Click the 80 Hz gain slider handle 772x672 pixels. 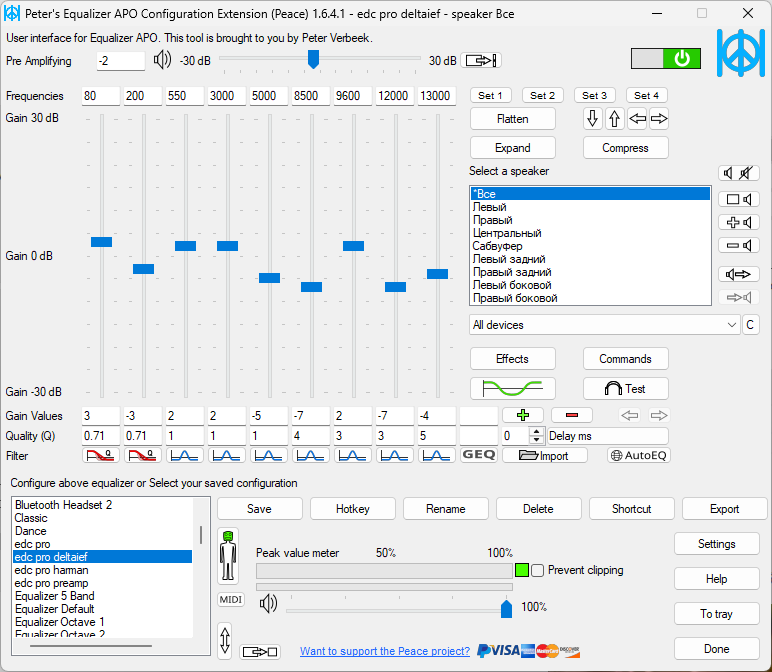(101, 242)
